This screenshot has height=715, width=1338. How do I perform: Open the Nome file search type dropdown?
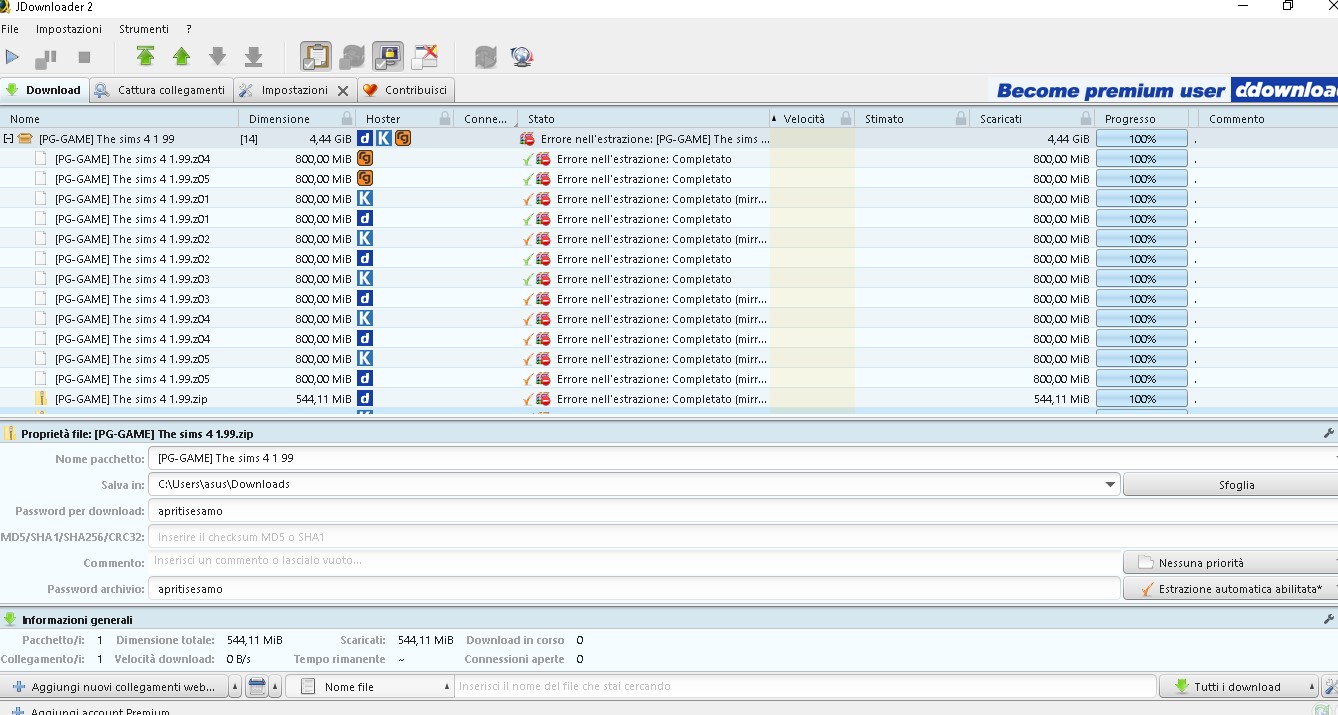tap(370, 687)
